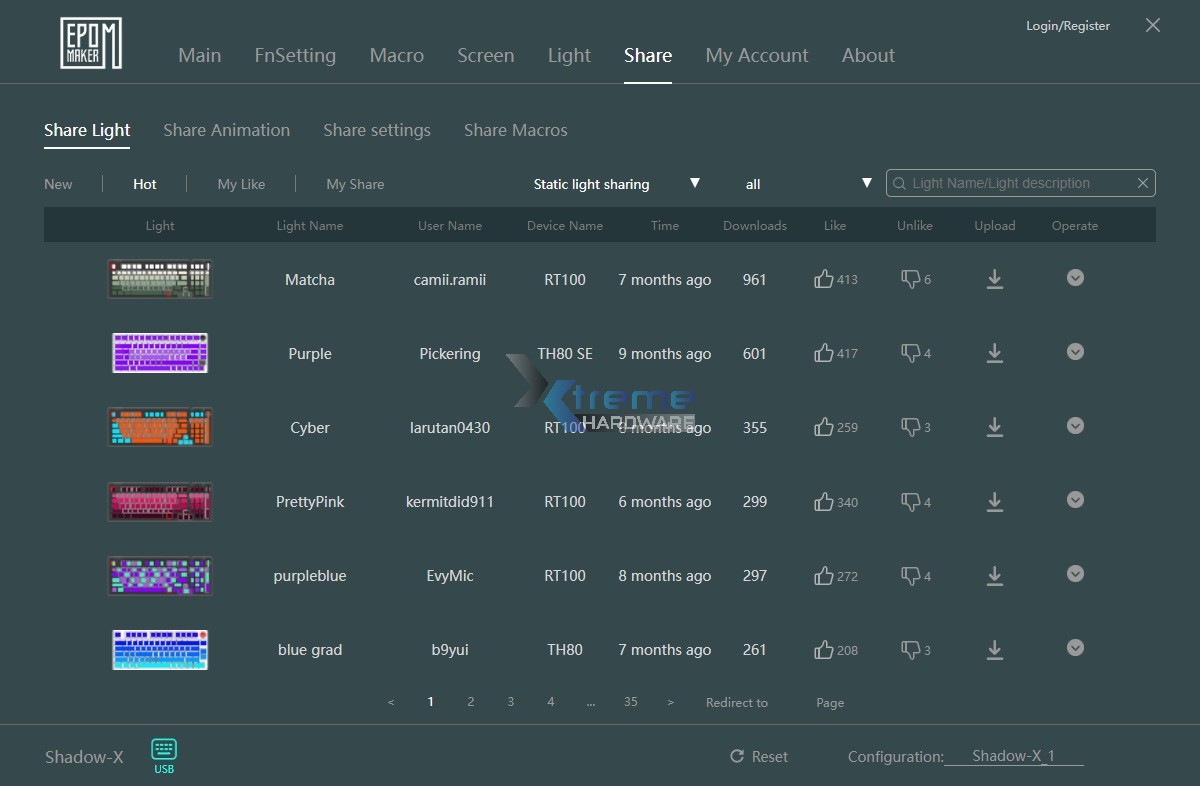Image resolution: width=1200 pixels, height=786 pixels.
Task: Like the Matcha light with thumbs up
Action: tap(824, 279)
